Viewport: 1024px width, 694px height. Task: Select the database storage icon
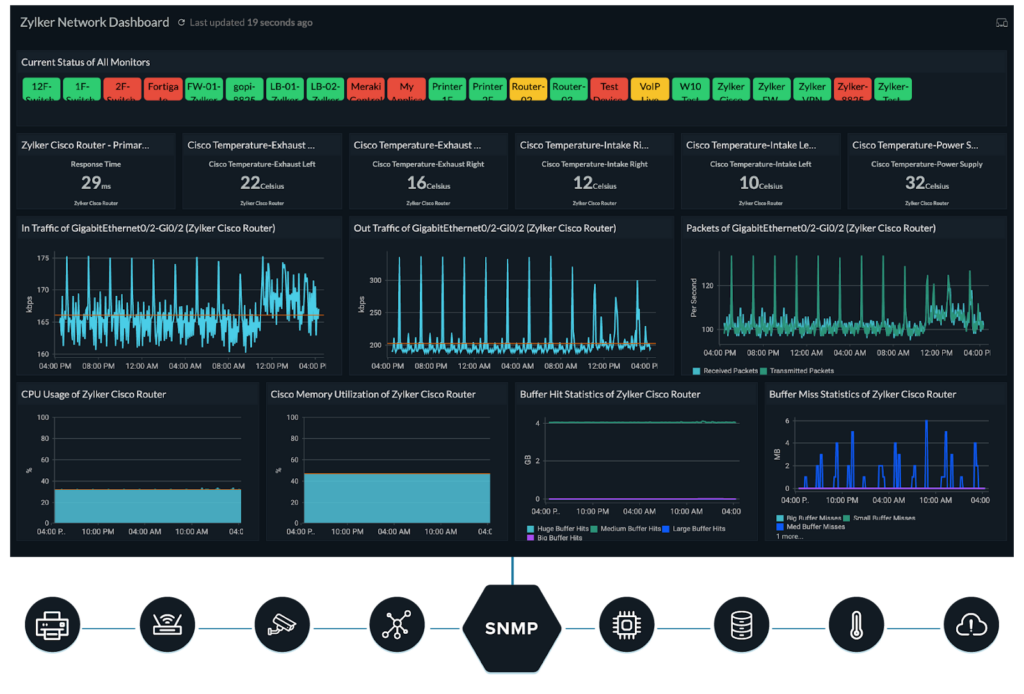741,627
